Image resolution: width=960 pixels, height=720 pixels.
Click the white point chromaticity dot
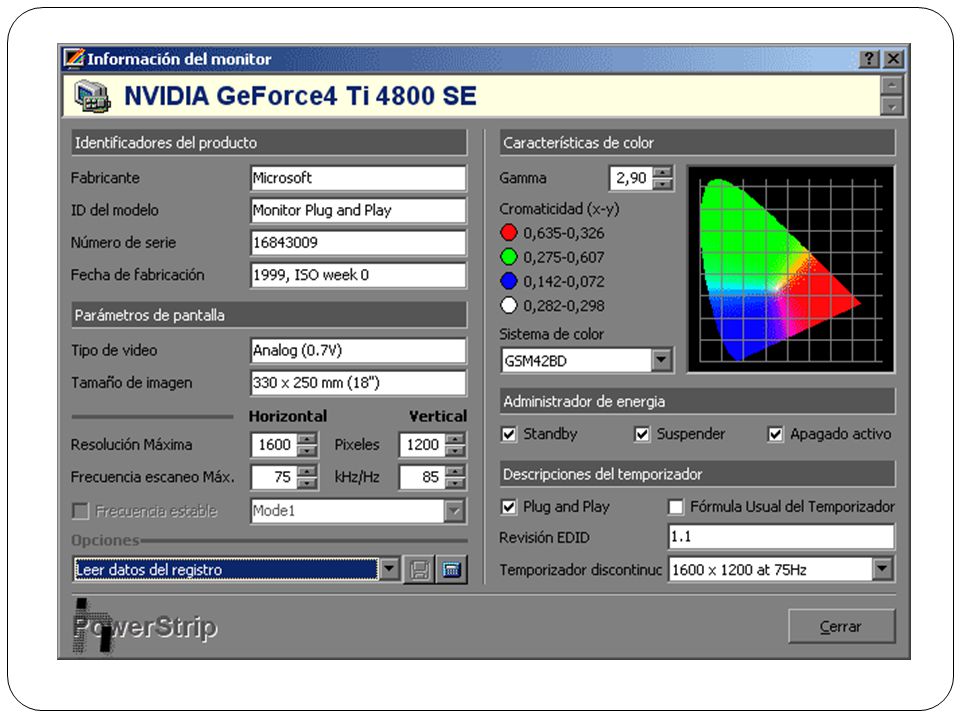[x=509, y=305]
